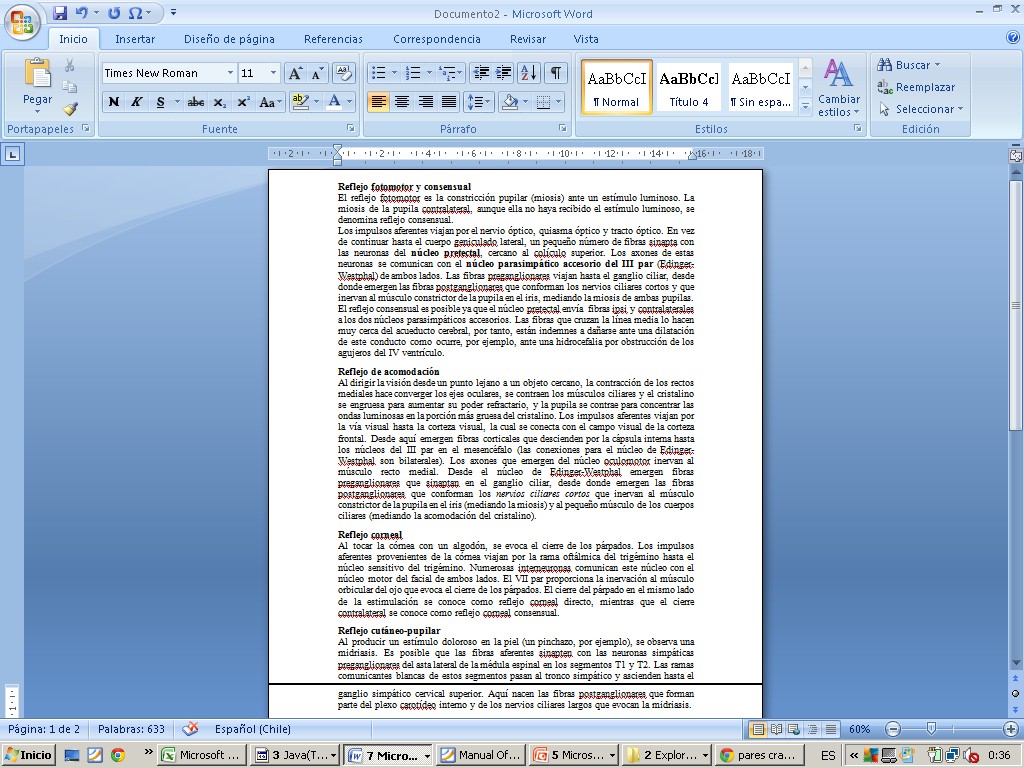This screenshot has height=768, width=1024.
Task: Click the Grow Font icon
Action: click(x=295, y=73)
